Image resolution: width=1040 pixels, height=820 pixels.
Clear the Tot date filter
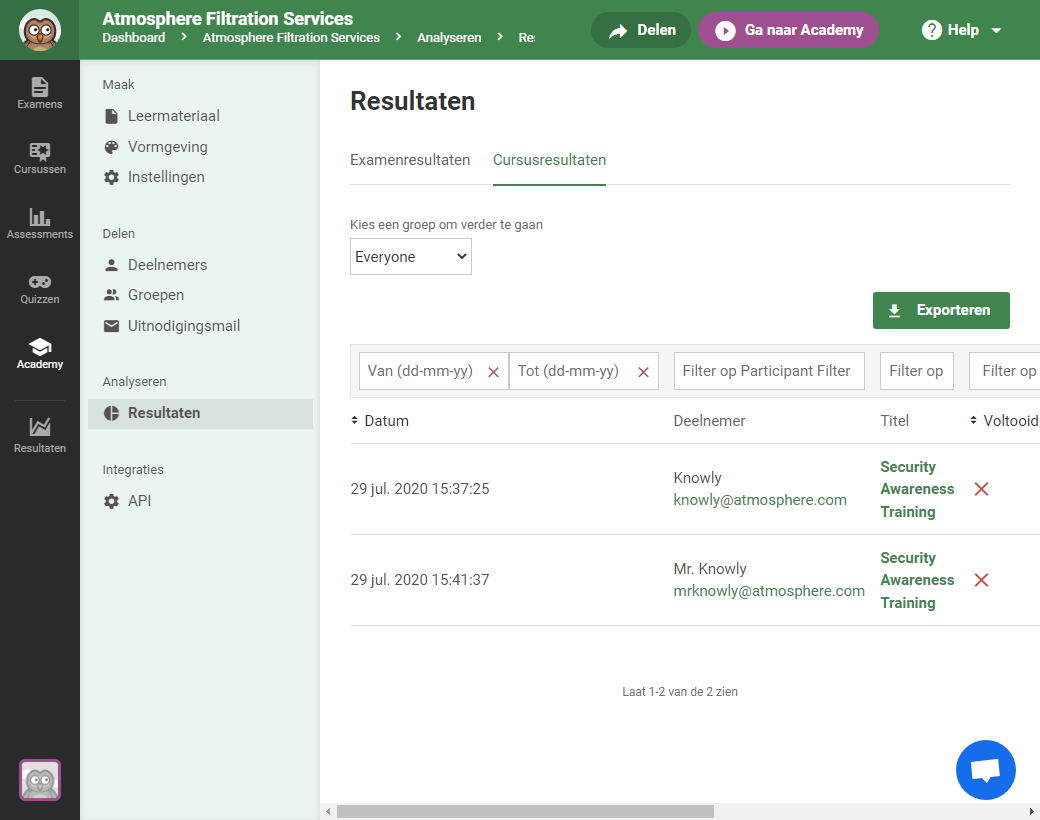[x=643, y=372]
